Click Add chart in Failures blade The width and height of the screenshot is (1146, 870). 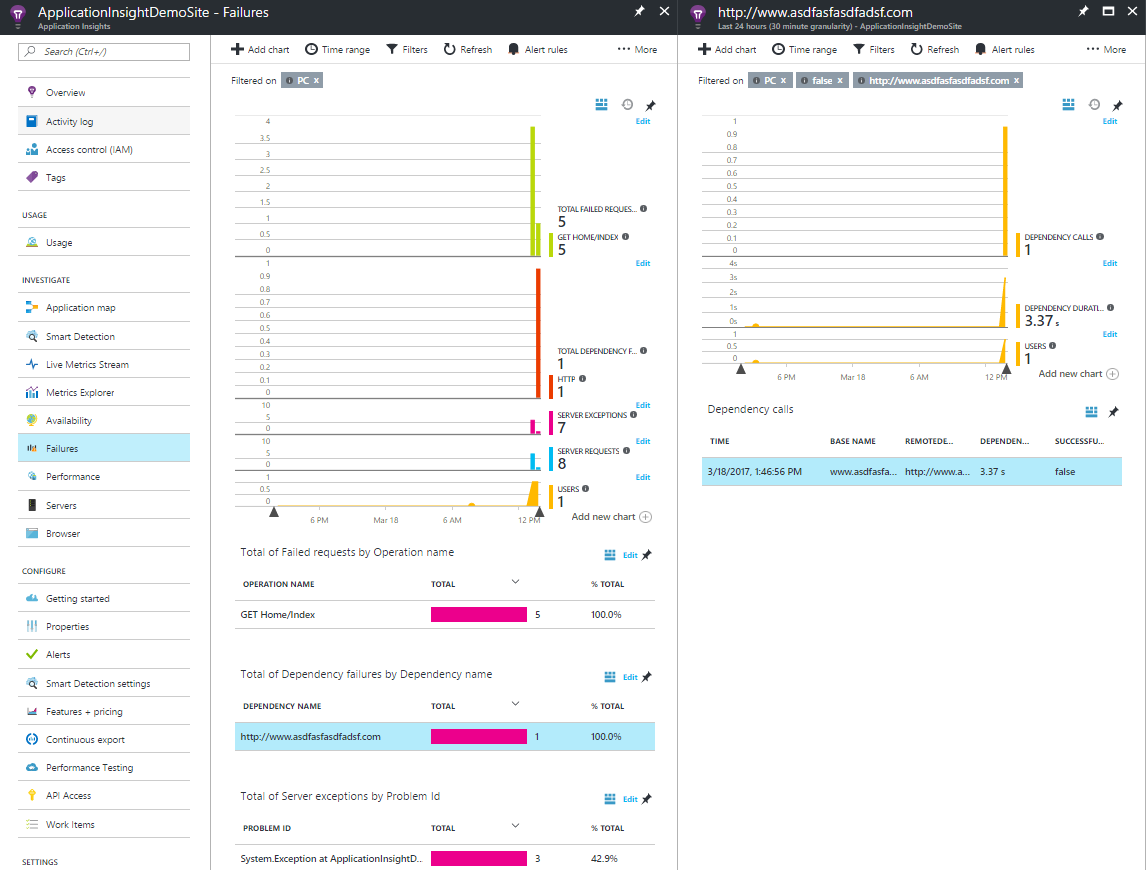(x=260, y=50)
